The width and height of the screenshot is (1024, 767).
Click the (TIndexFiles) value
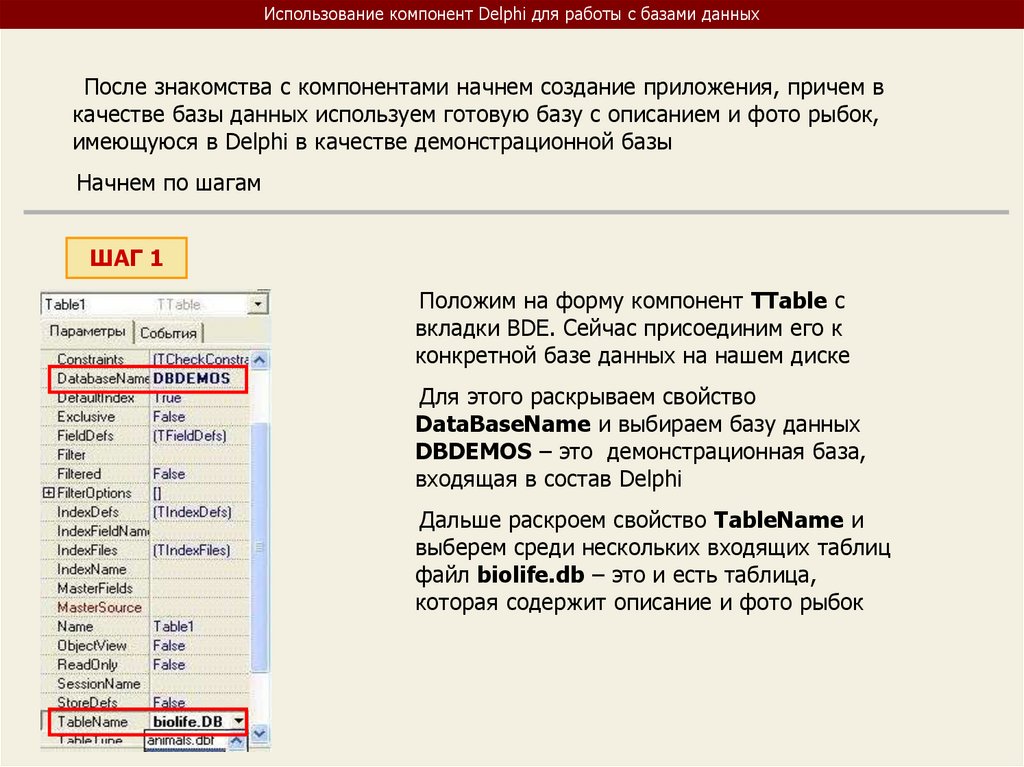[x=191, y=550]
